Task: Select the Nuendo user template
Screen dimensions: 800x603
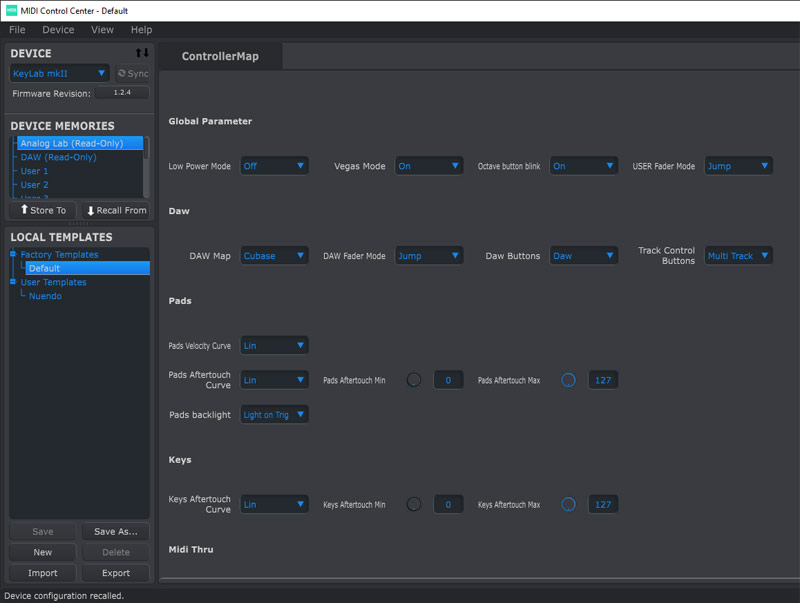Action: [45, 296]
